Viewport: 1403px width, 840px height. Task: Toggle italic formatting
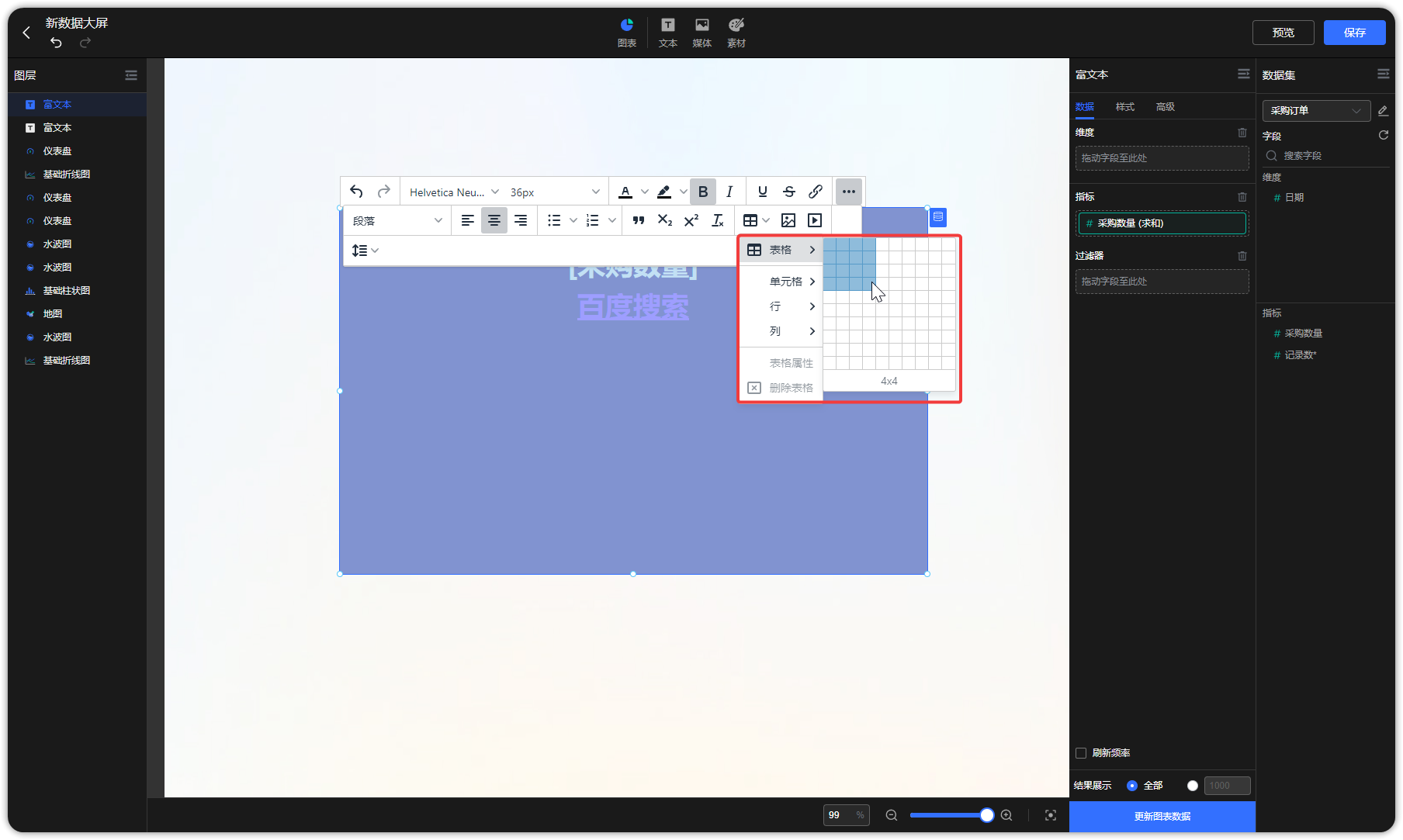coord(729,192)
